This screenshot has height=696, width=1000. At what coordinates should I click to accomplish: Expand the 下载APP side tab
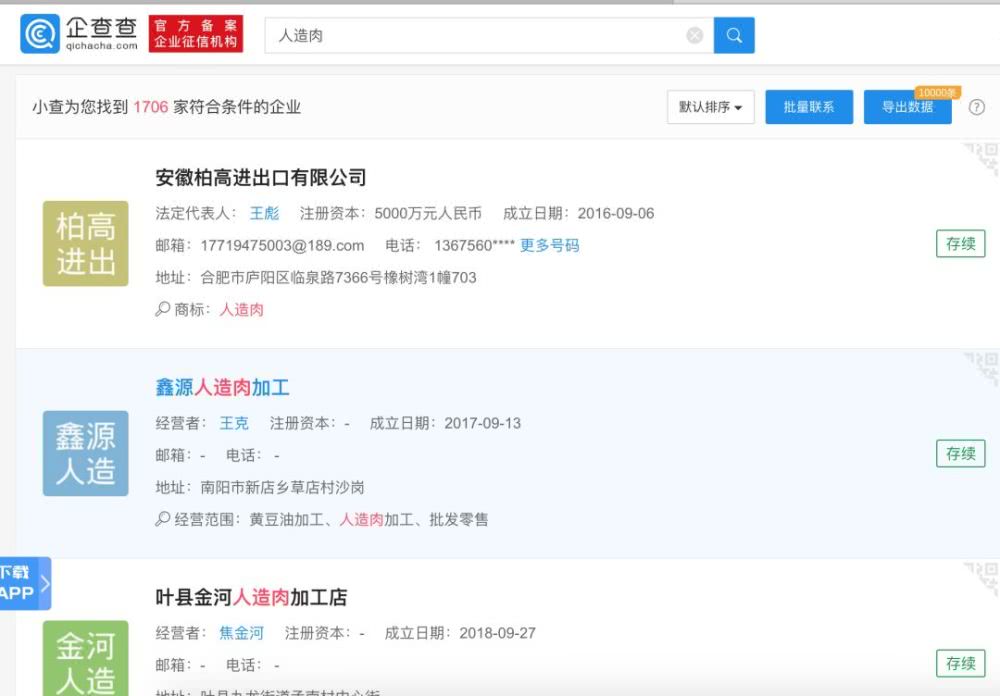coord(24,583)
